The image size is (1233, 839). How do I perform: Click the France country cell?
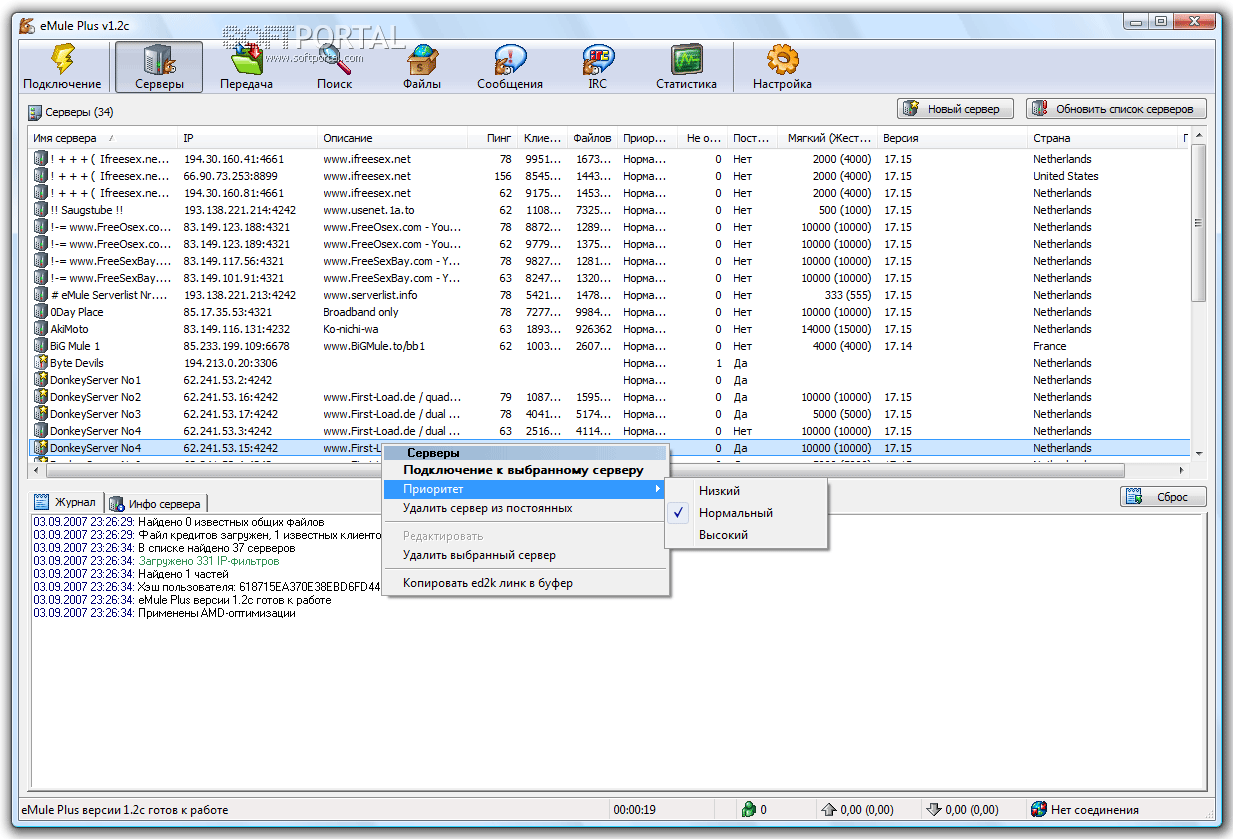coord(1050,346)
